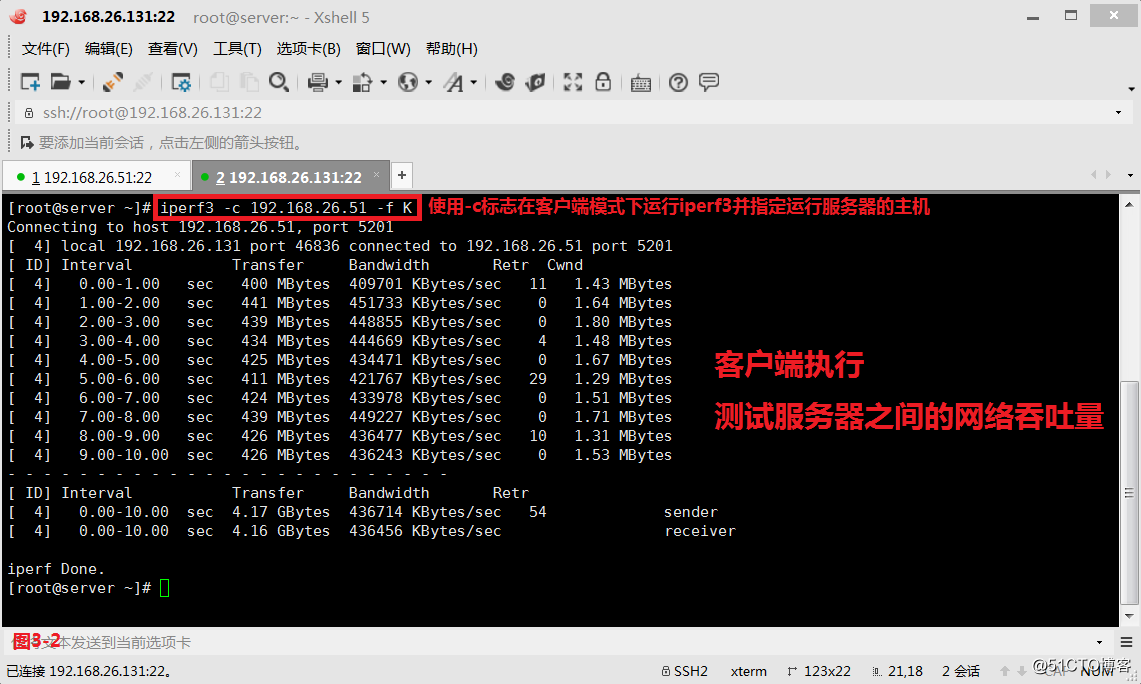
Task: Click the xterm status bar label
Action: [749, 671]
